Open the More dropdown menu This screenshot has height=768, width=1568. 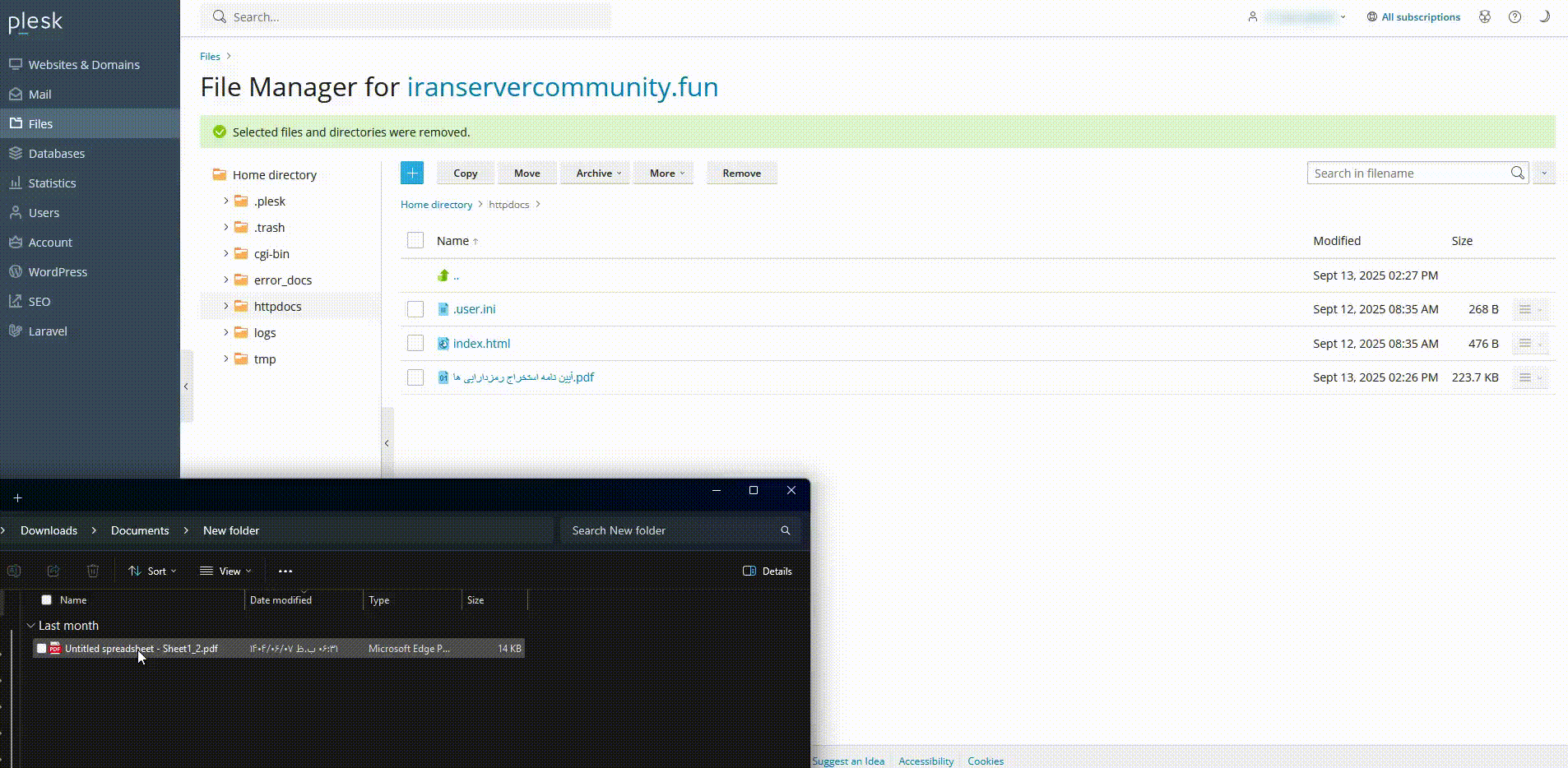coord(666,173)
